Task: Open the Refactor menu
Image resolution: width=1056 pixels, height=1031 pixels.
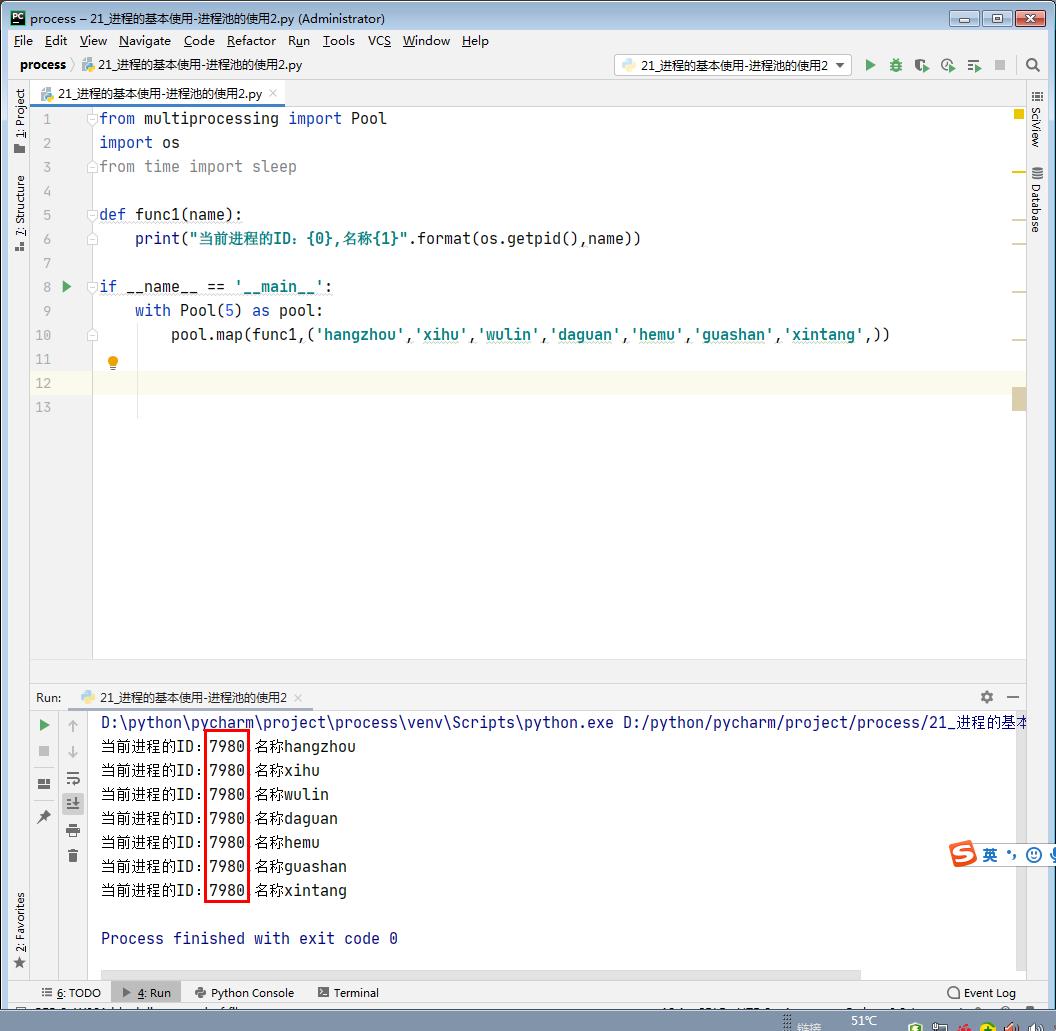Action: click(x=251, y=41)
